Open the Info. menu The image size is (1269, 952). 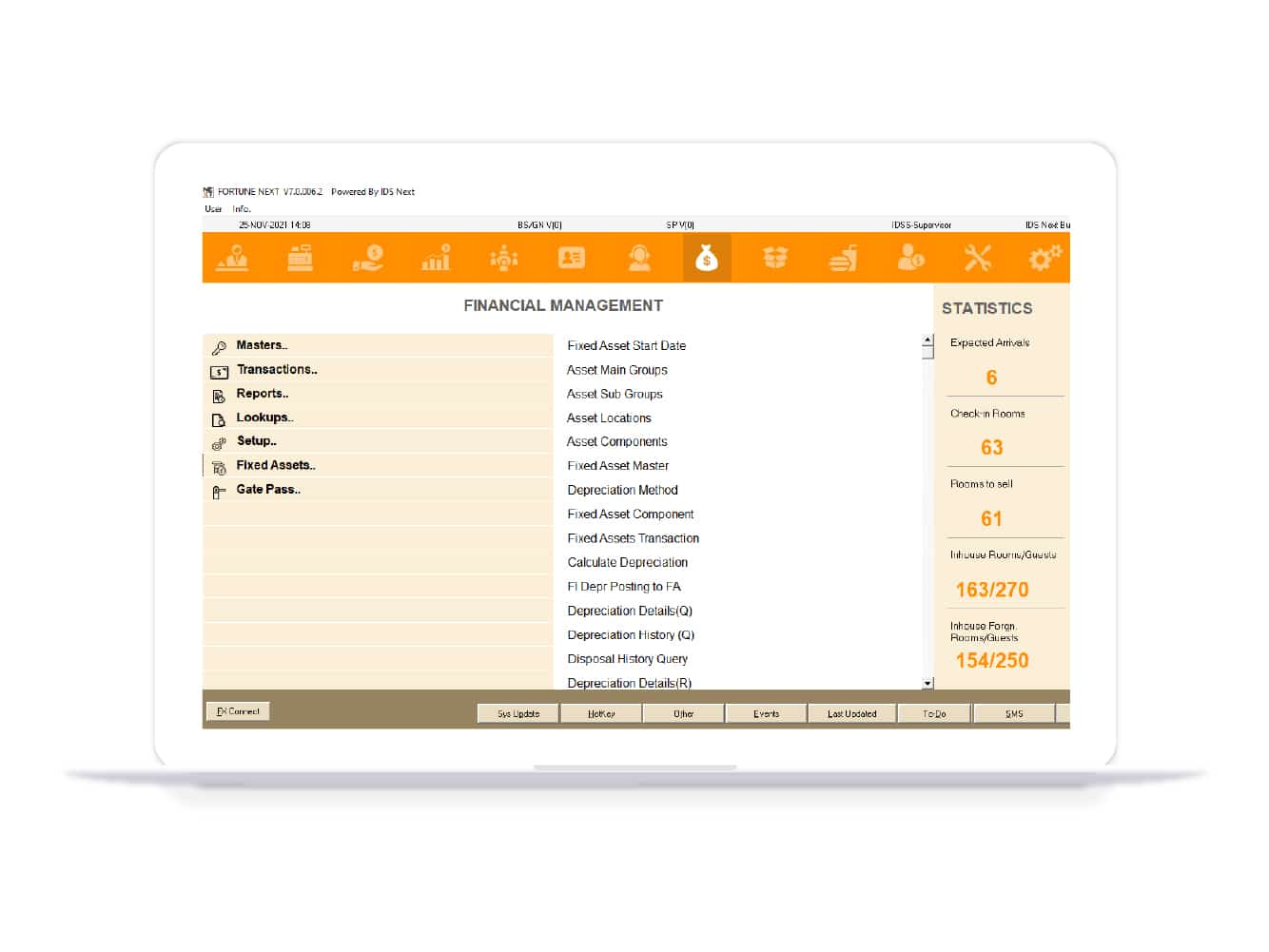[242, 209]
